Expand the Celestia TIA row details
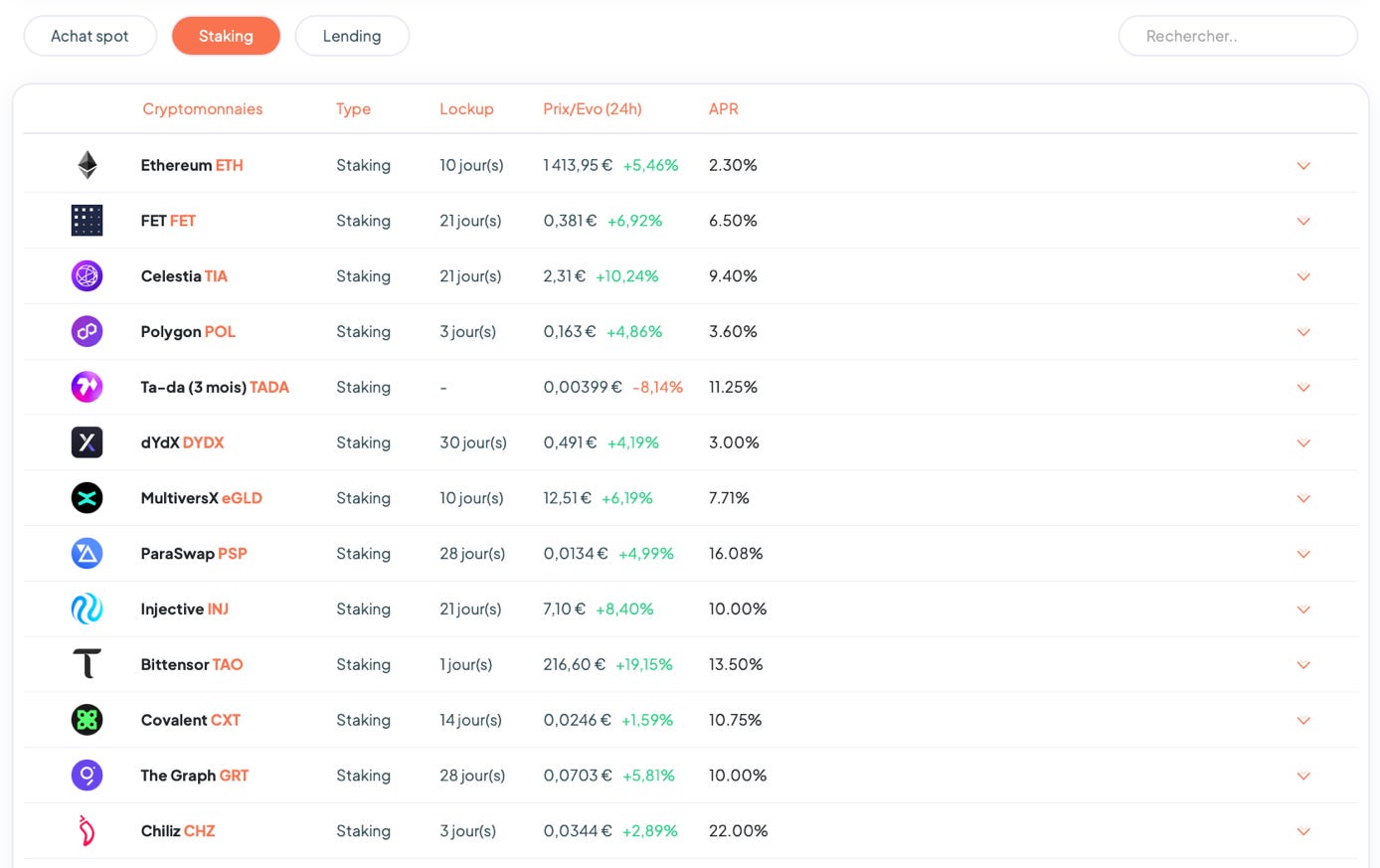The height and width of the screenshot is (868, 1380). pos(1303,276)
